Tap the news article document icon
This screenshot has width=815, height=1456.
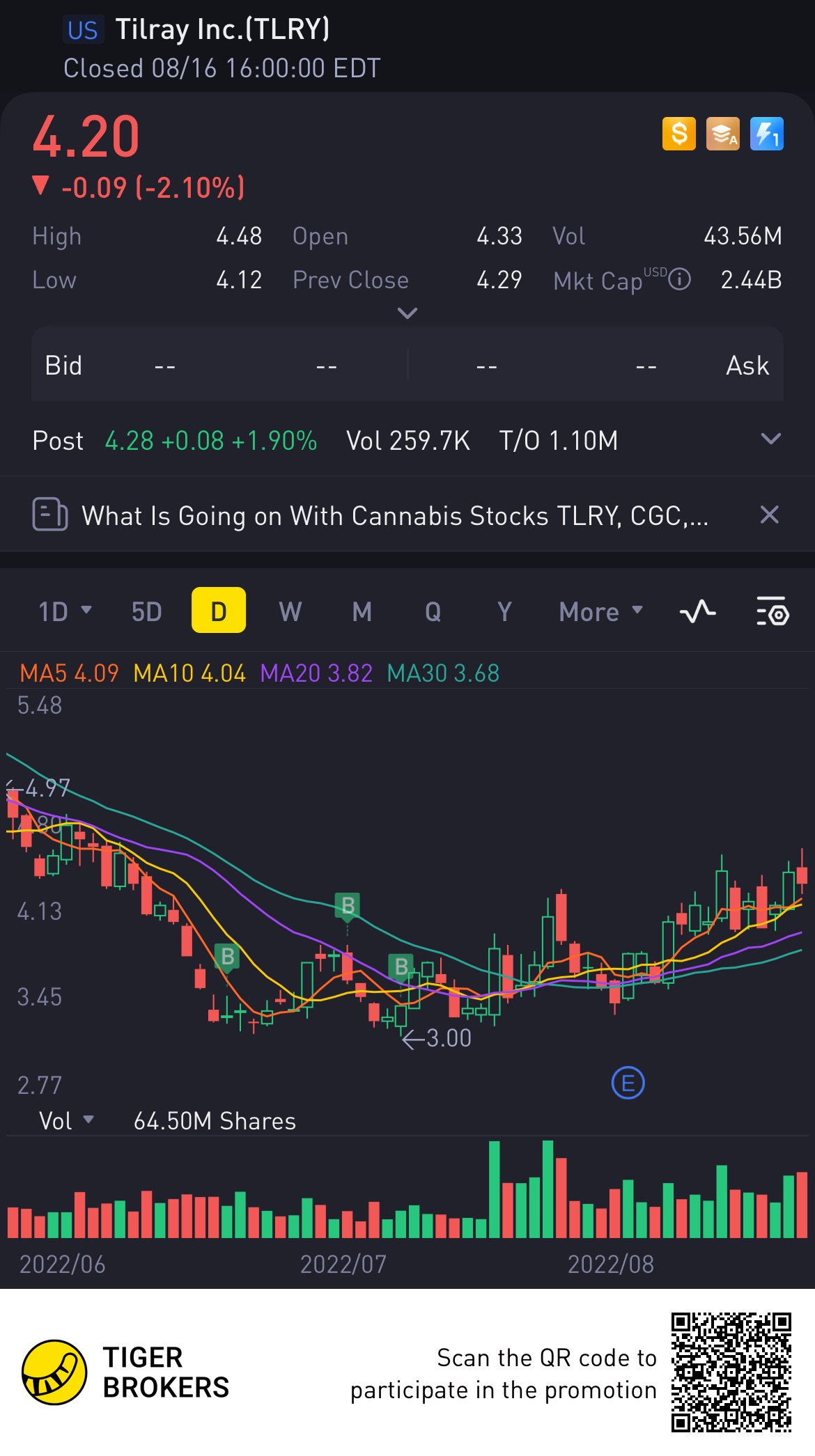[50, 515]
